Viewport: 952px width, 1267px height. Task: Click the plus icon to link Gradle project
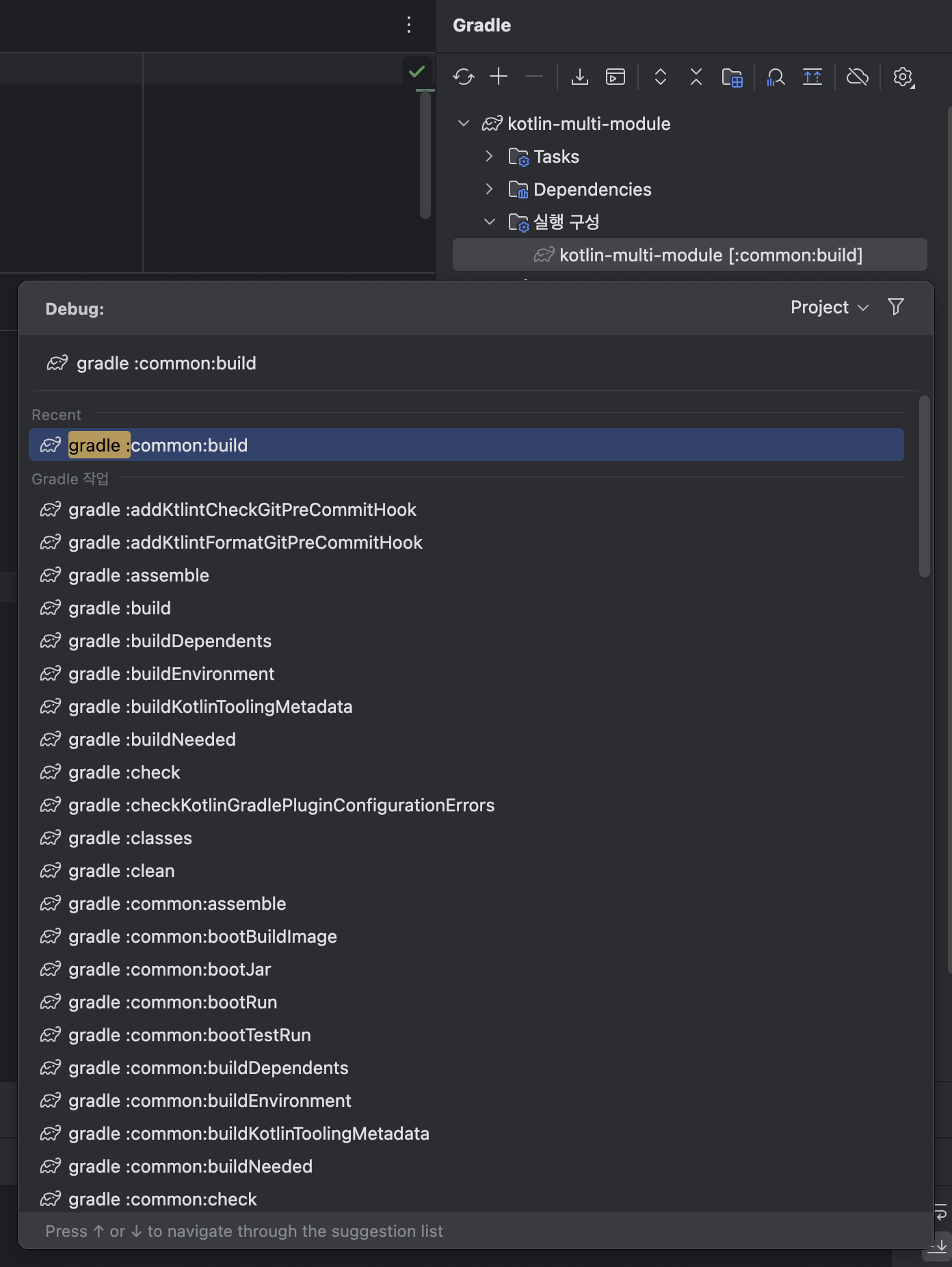[x=499, y=77]
